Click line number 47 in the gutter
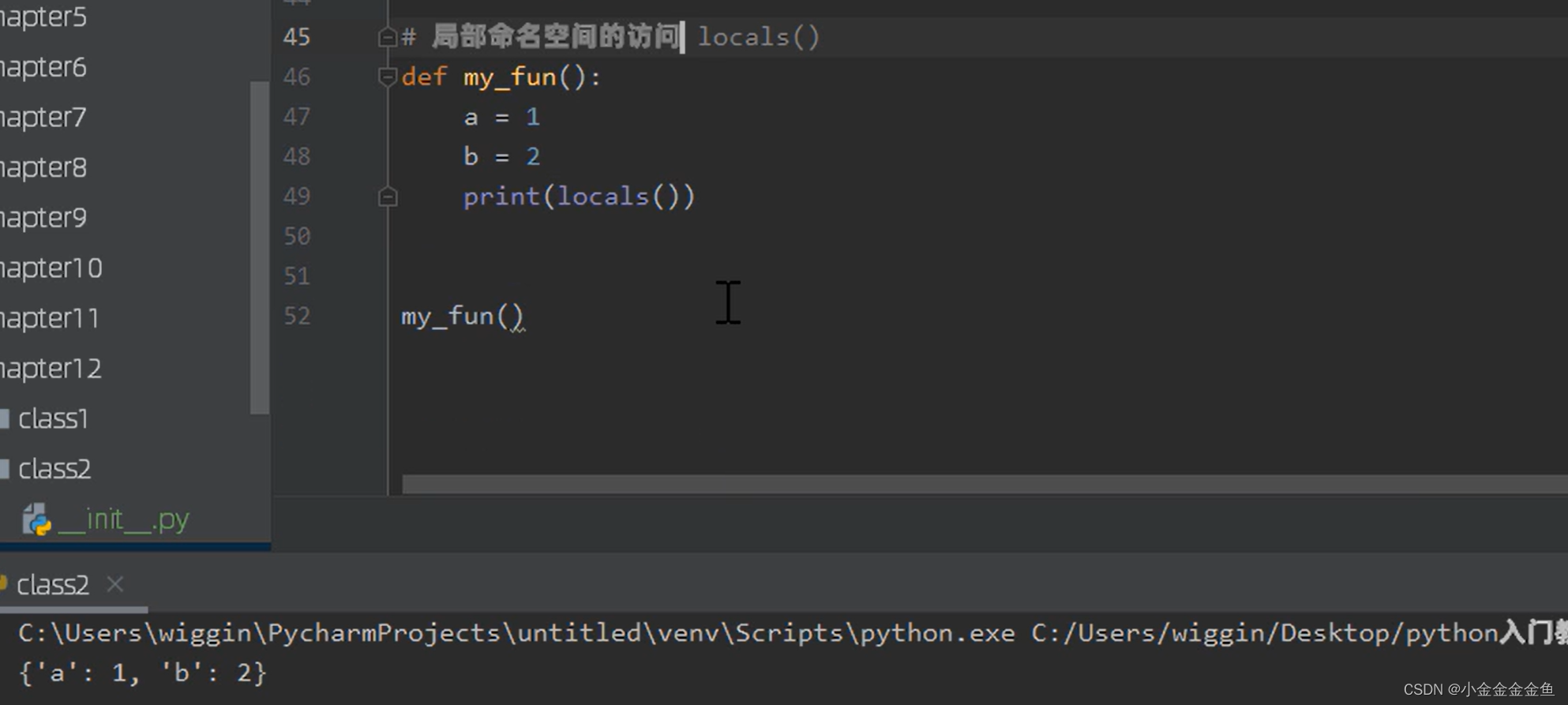1568x705 pixels. coord(297,117)
